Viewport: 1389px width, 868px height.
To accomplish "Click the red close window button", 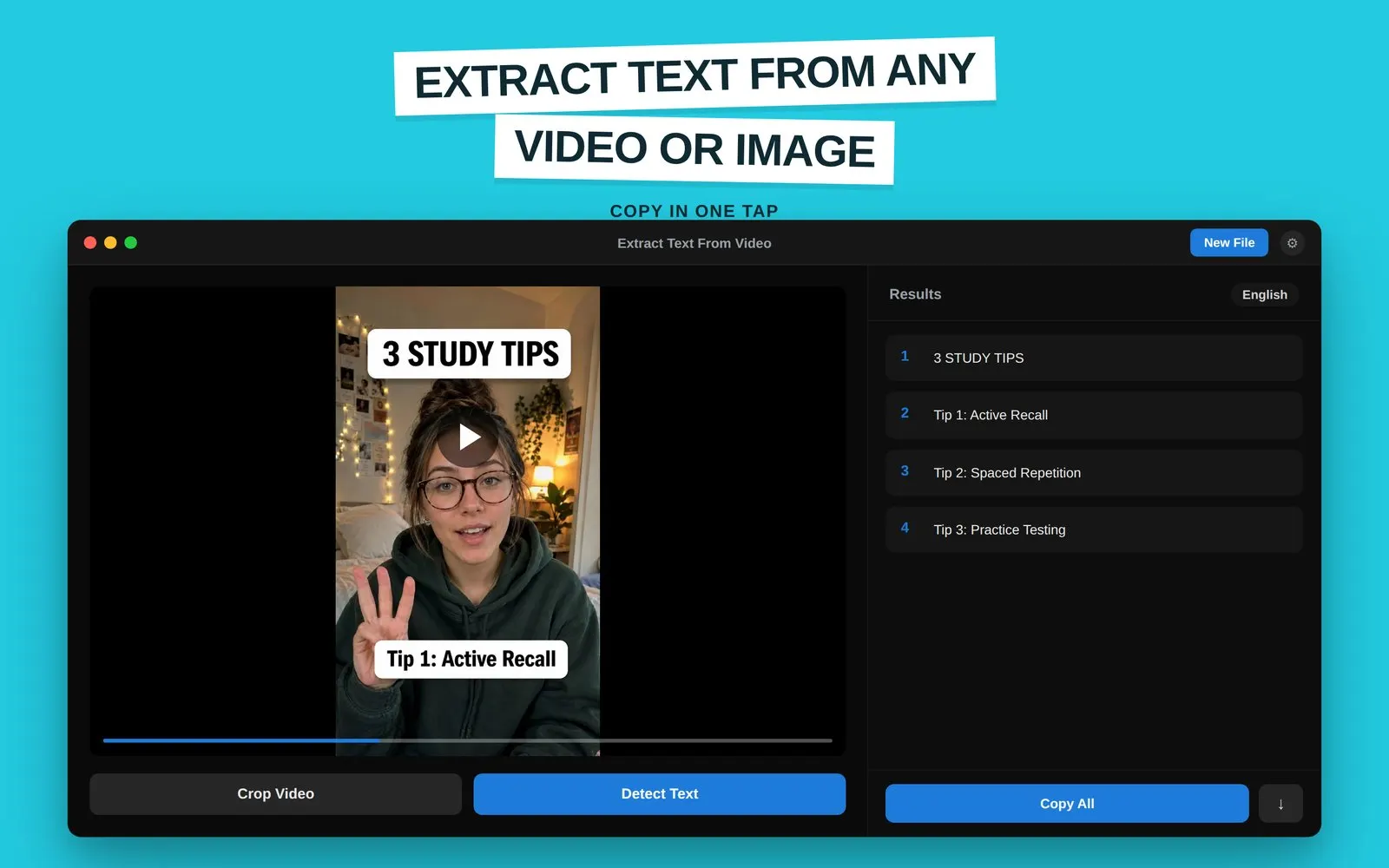I will (x=90, y=243).
